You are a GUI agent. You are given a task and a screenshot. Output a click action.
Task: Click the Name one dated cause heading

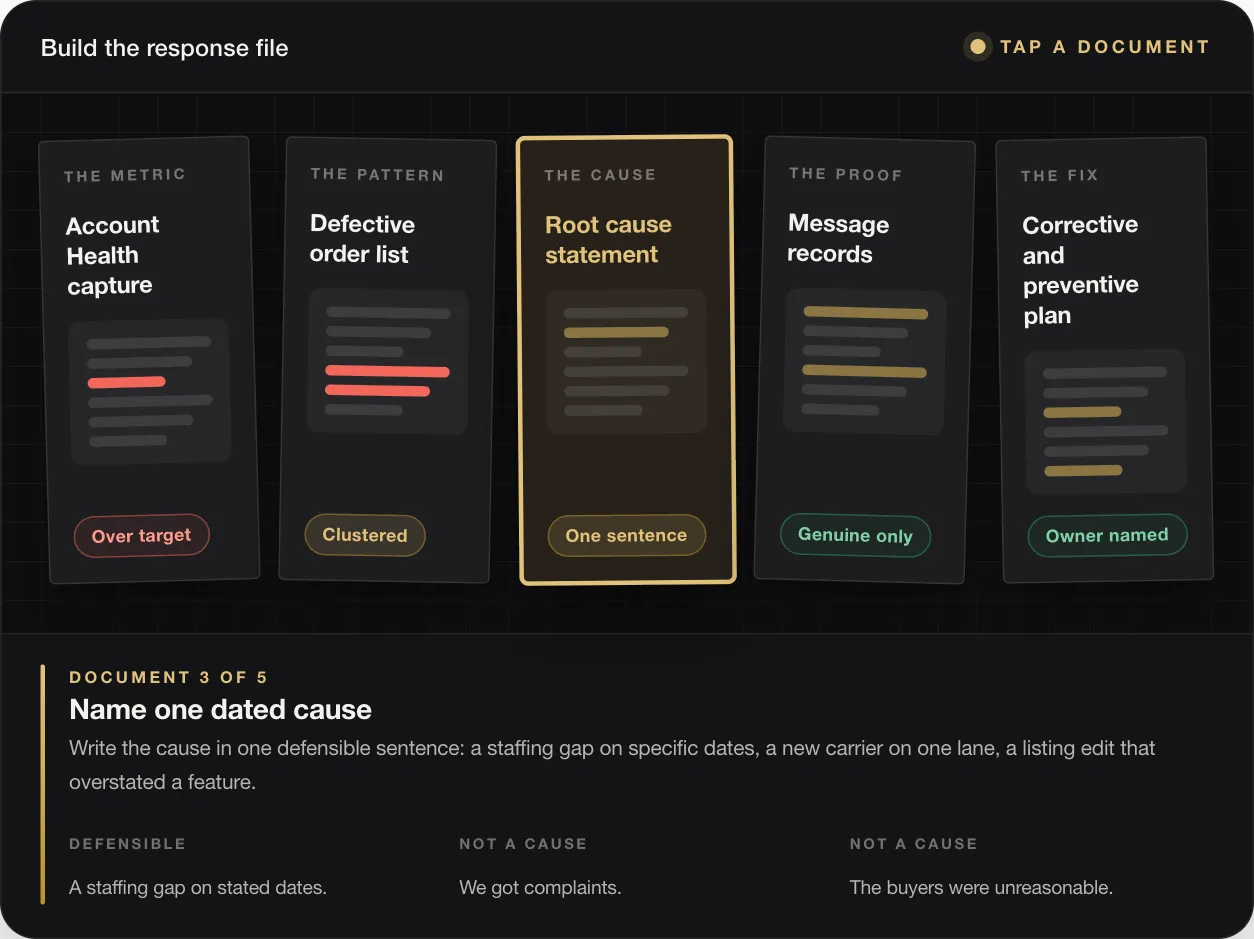(220, 710)
